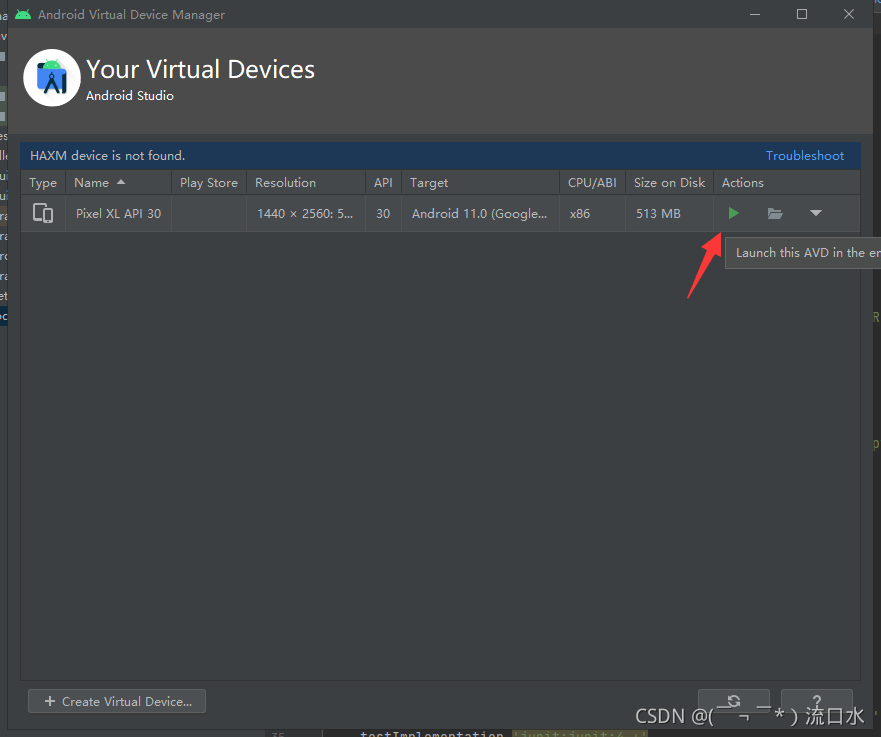Click the API column header
Screen dimensions: 881x737
(383, 183)
